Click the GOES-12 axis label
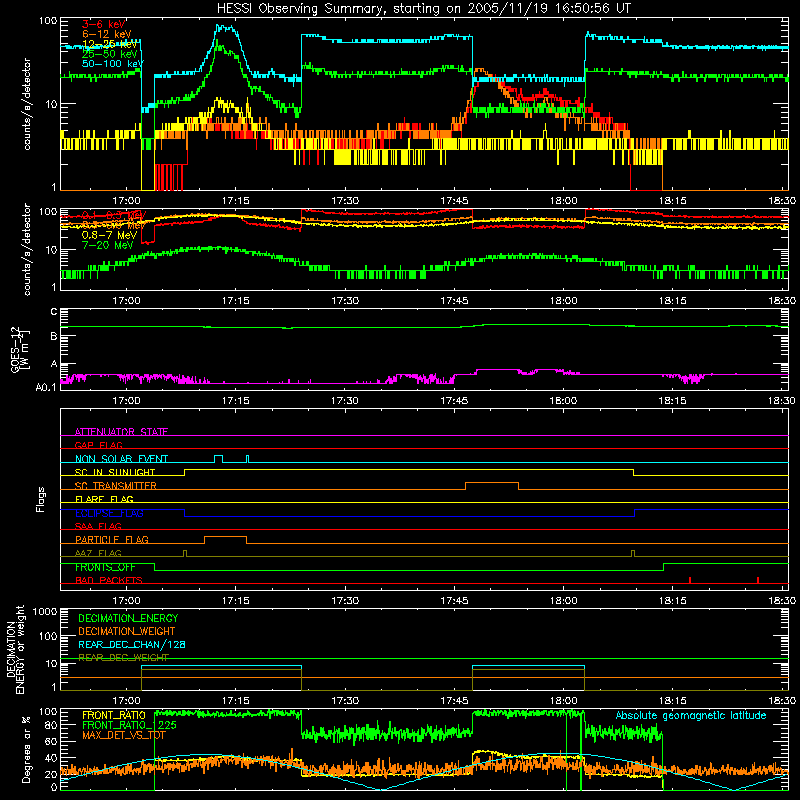 [19, 350]
